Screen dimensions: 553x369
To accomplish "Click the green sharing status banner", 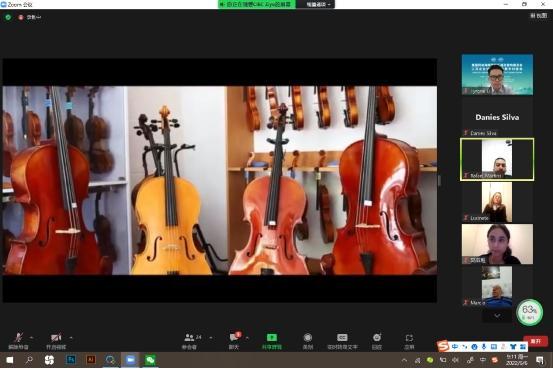I will point(257,4).
